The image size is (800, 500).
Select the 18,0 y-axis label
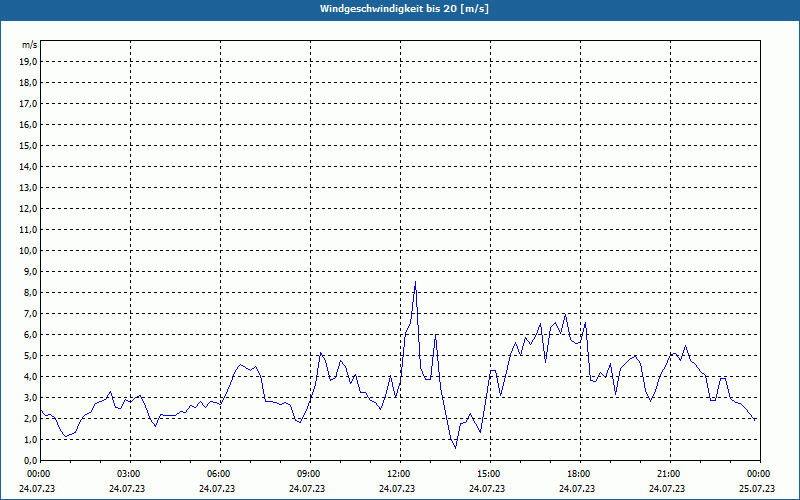click(28, 83)
